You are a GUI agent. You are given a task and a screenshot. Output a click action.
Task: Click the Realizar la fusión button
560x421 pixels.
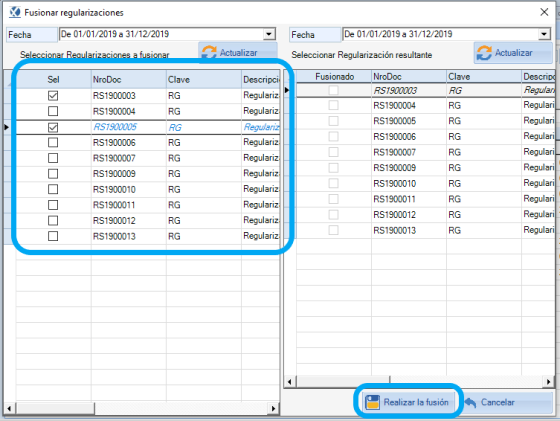point(408,402)
